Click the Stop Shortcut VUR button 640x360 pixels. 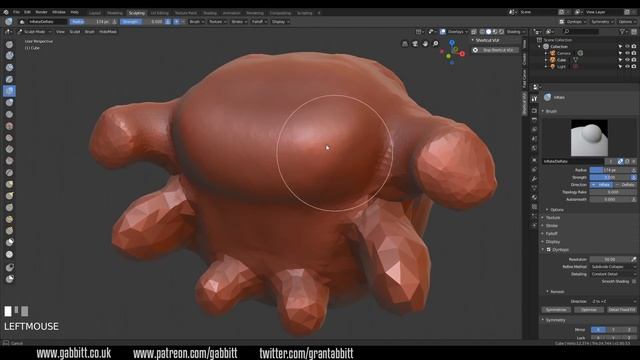pos(495,50)
